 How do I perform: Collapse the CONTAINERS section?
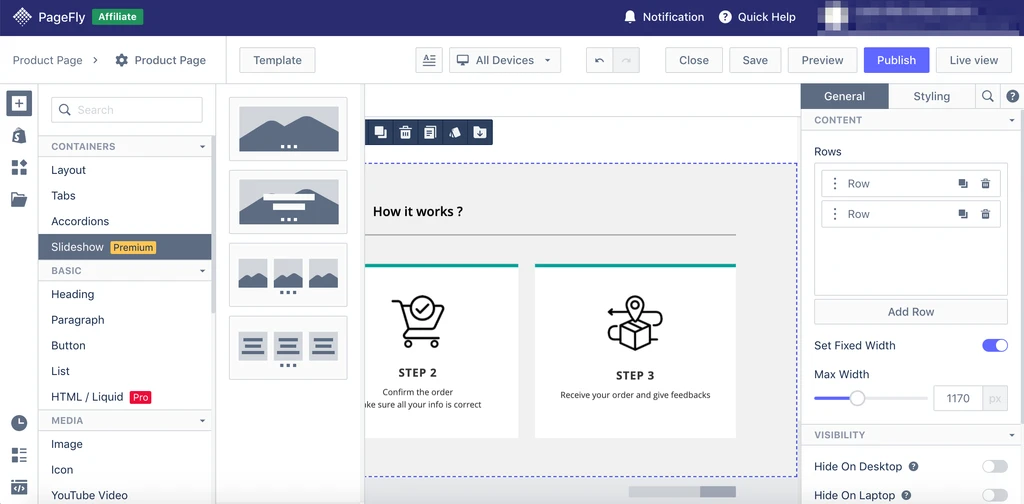click(203, 146)
